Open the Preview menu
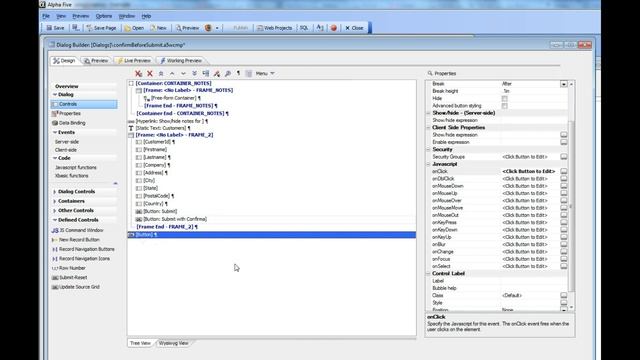Viewport: 640px width, 360px height. [x=81, y=16]
